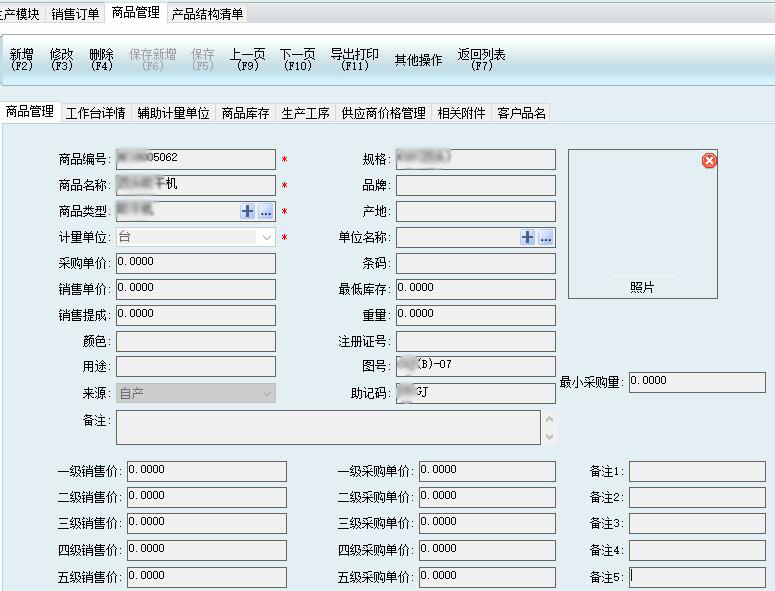Click the plus icon beside 商品类型 field
The height and width of the screenshot is (591, 775).
click(x=248, y=212)
